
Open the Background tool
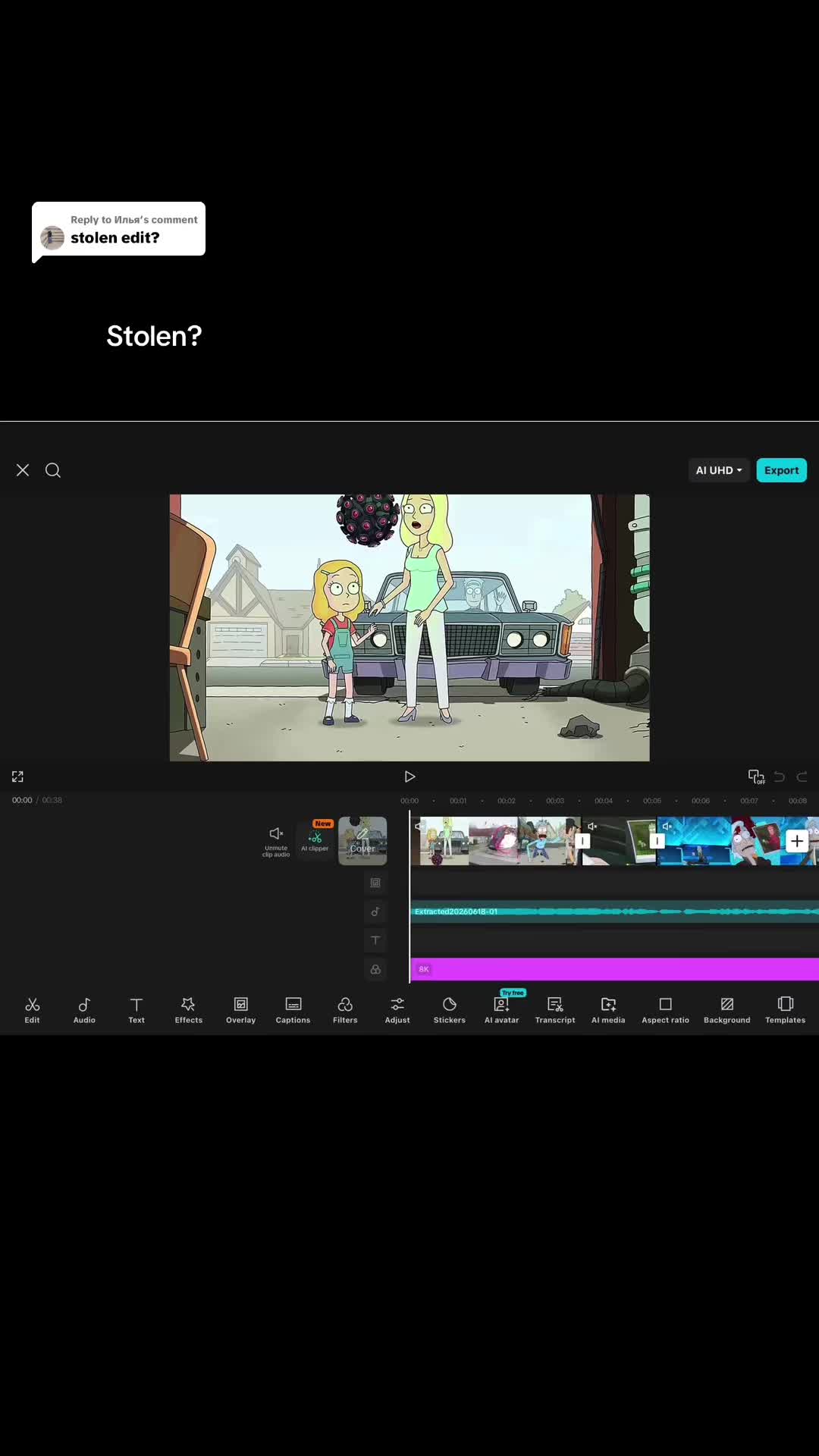(x=726, y=1010)
